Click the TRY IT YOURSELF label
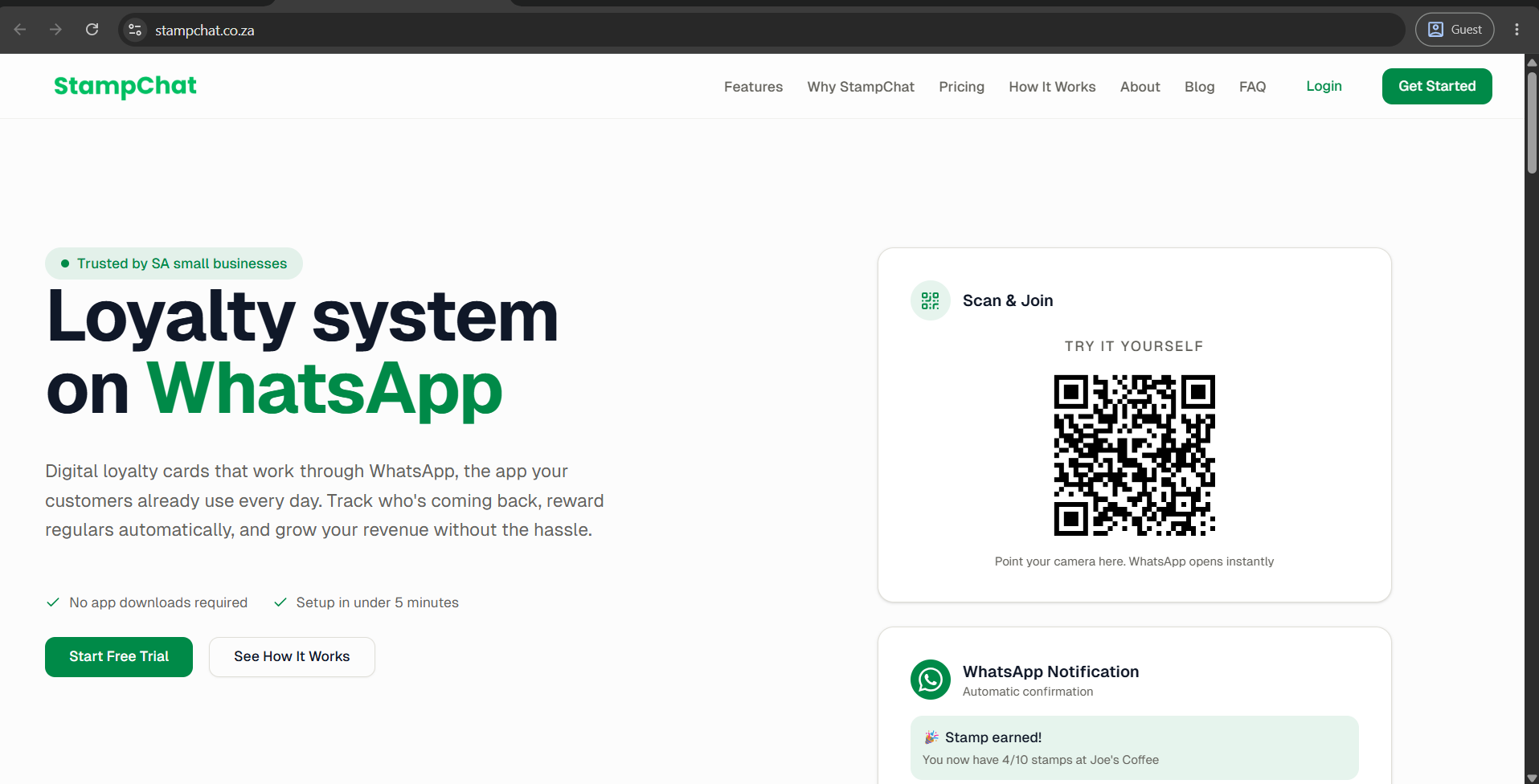 point(1134,346)
